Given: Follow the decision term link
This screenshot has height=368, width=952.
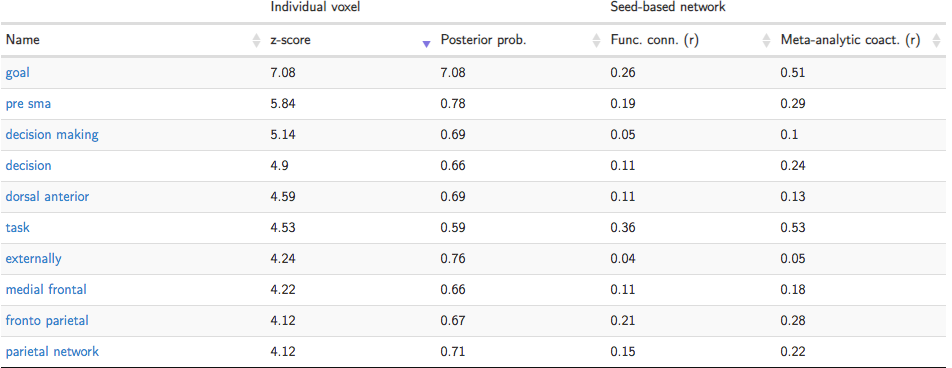Looking at the screenshot, I should pos(28,165).
